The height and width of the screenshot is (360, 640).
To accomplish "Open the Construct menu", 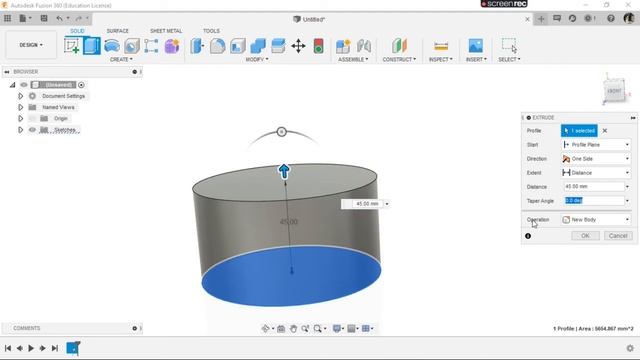I will pyautogui.click(x=399, y=60).
